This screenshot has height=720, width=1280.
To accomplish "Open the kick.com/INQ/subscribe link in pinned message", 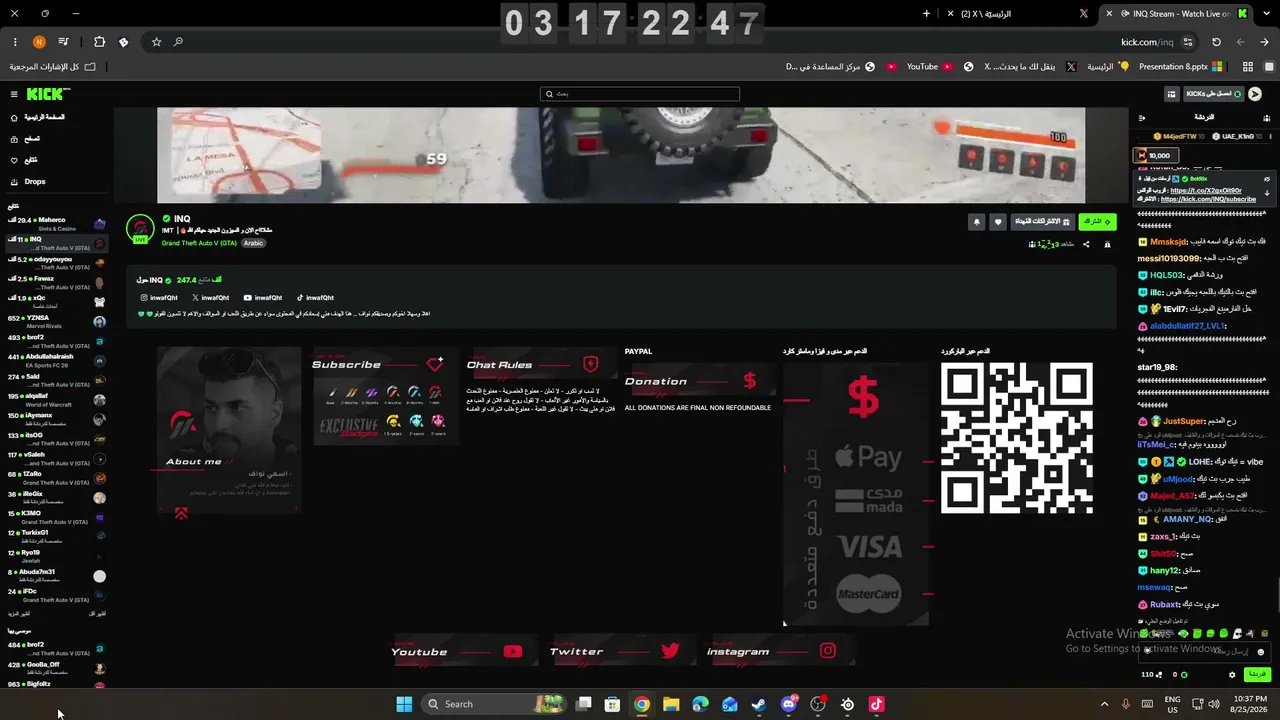I will click(1208, 199).
